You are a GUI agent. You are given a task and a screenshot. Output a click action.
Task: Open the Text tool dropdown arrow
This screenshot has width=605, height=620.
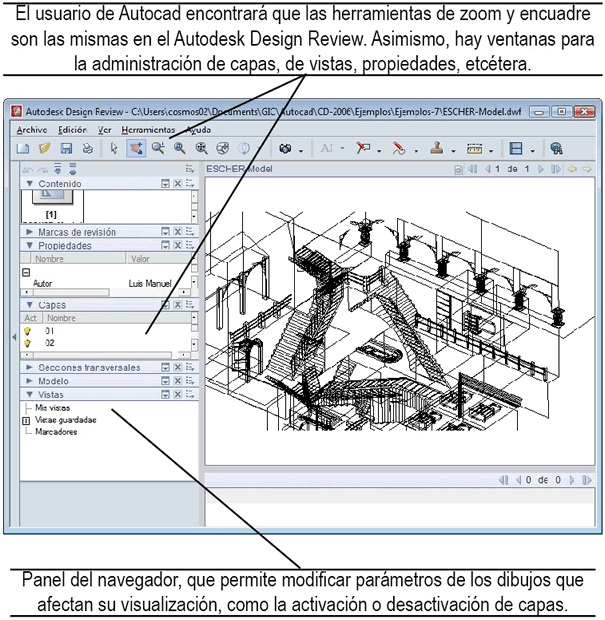tap(342, 149)
